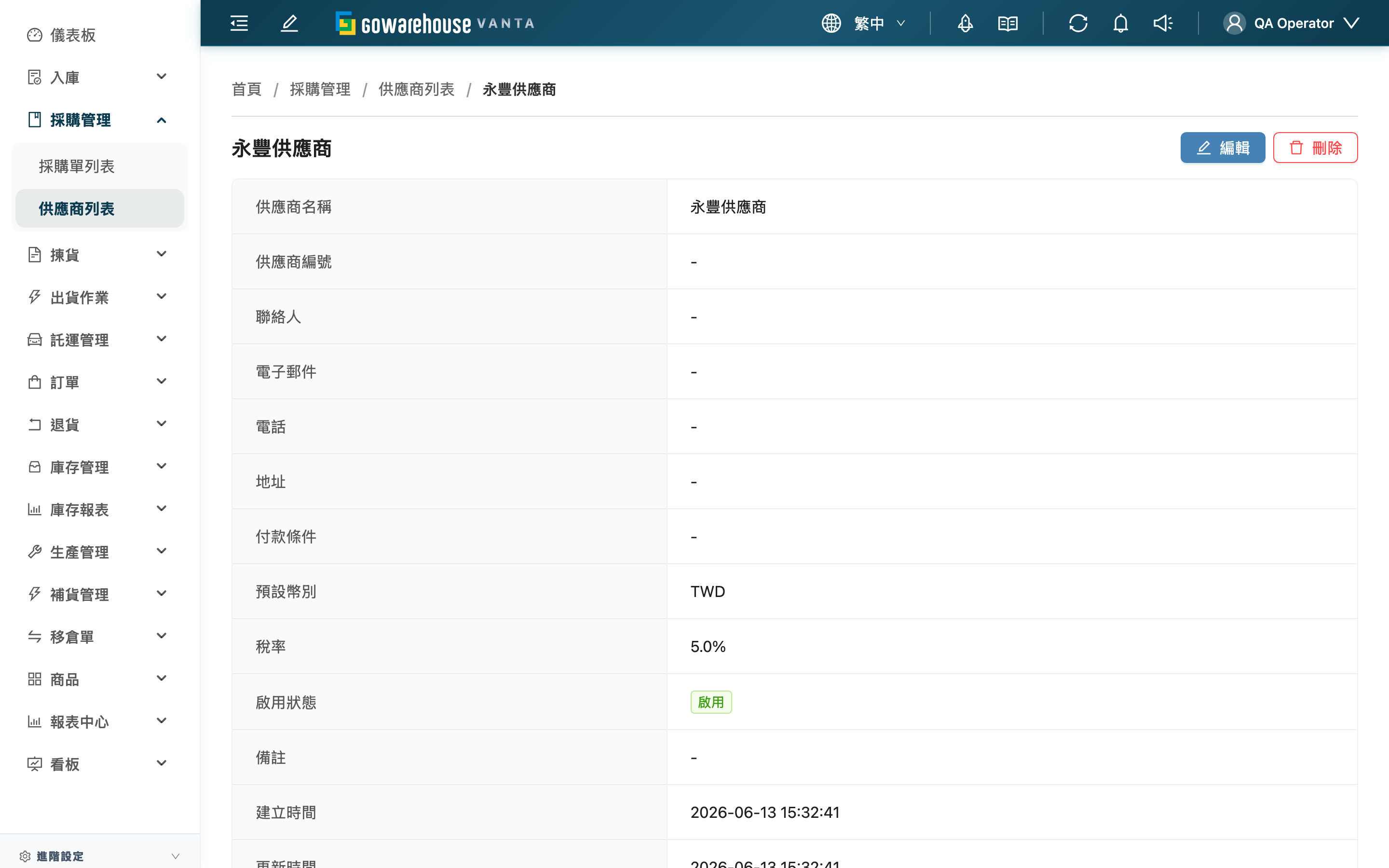The height and width of the screenshot is (868, 1389).
Task: Collapse the sidebar with the menu fold icon
Action: (x=239, y=23)
